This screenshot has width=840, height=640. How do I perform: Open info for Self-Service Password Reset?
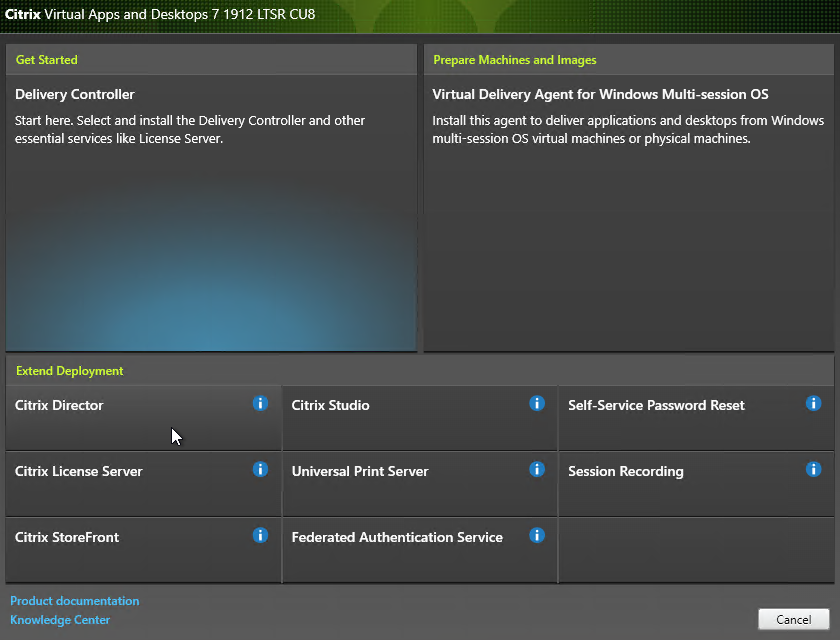(813, 403)
